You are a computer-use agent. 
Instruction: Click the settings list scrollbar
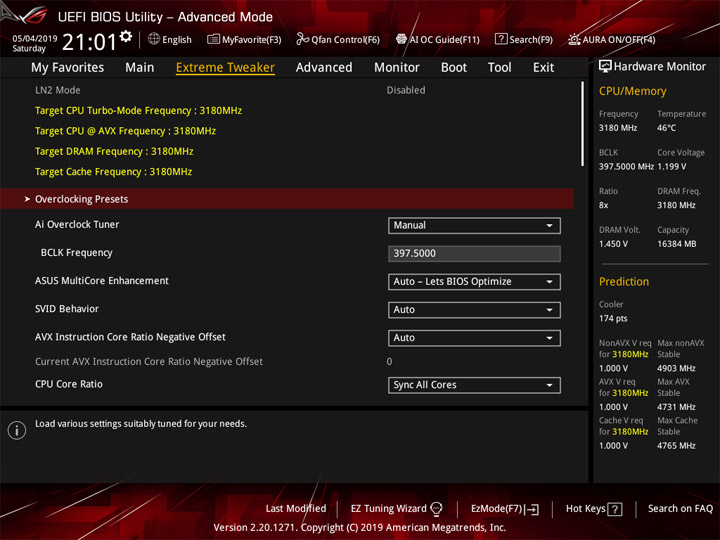583,124
